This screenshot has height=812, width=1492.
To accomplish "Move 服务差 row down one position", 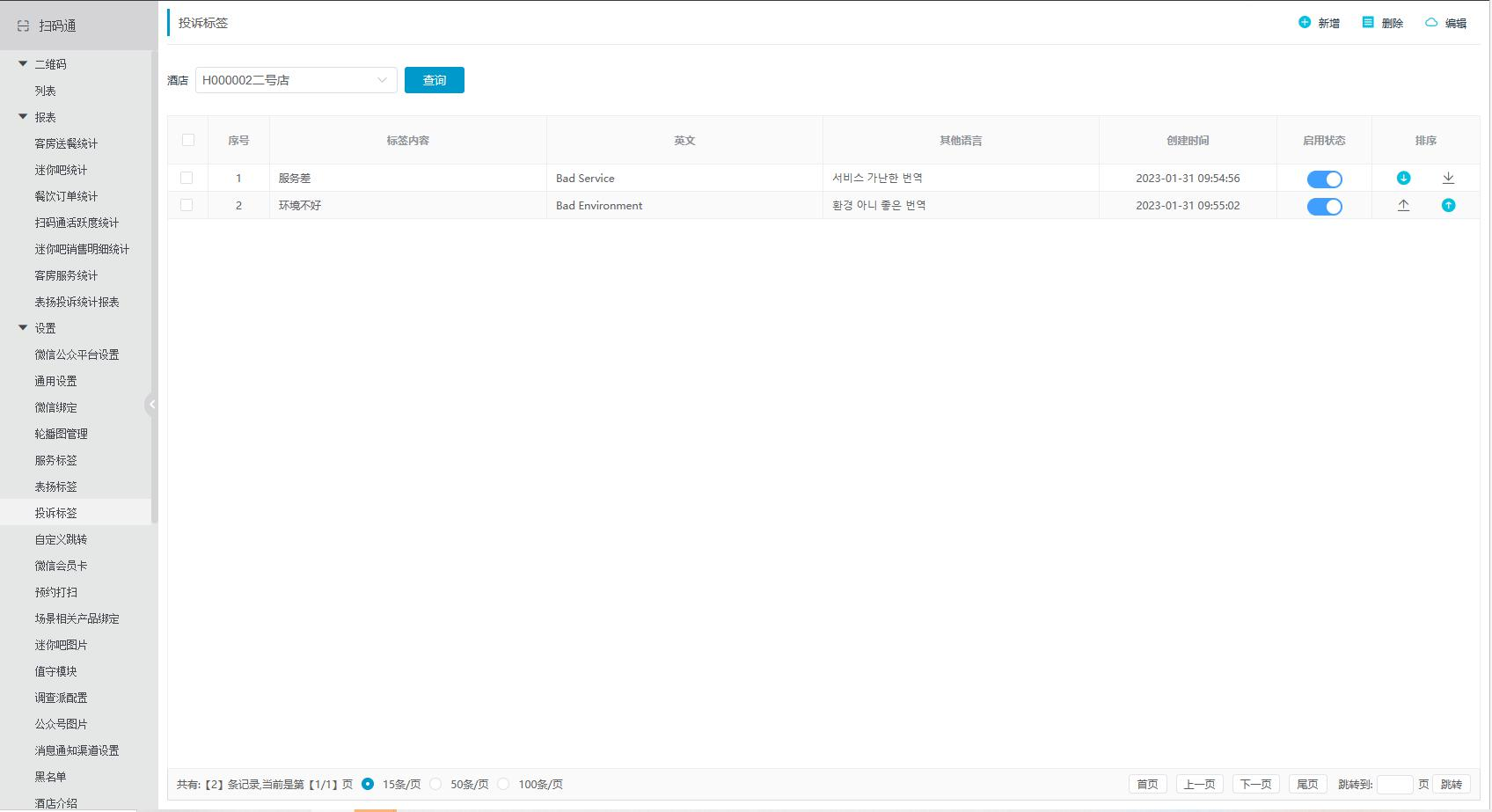I will pos(1403,178).
